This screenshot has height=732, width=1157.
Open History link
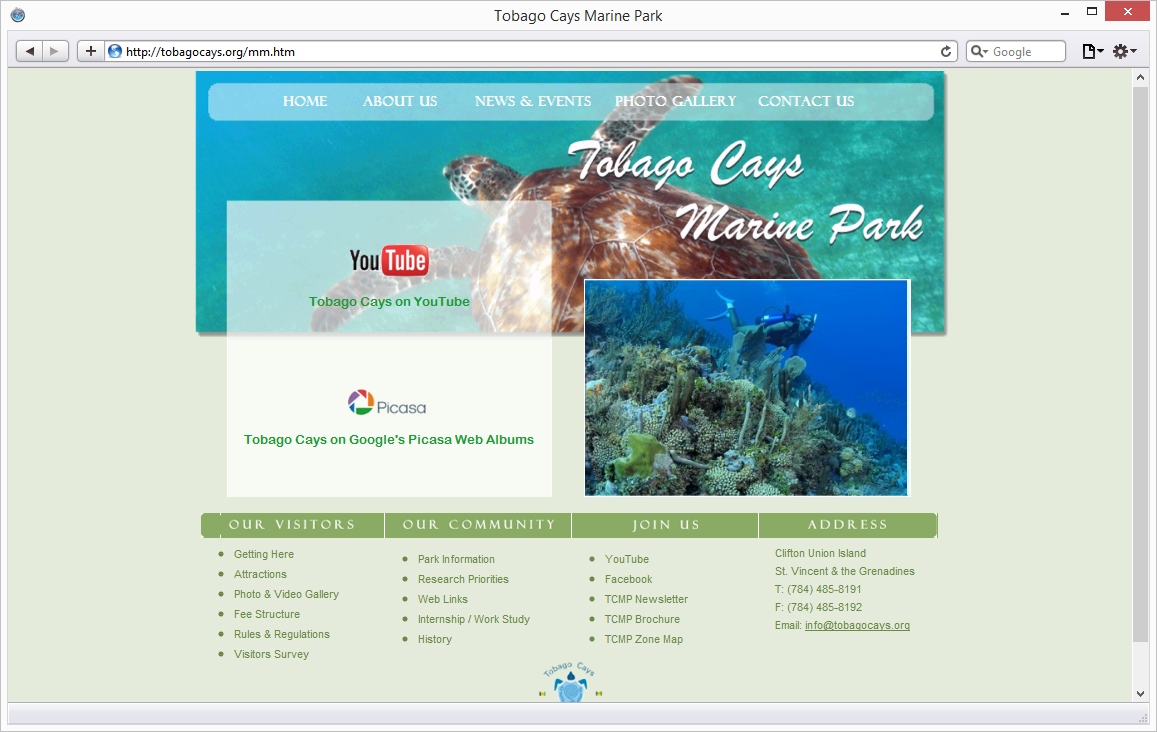[434, 639]
